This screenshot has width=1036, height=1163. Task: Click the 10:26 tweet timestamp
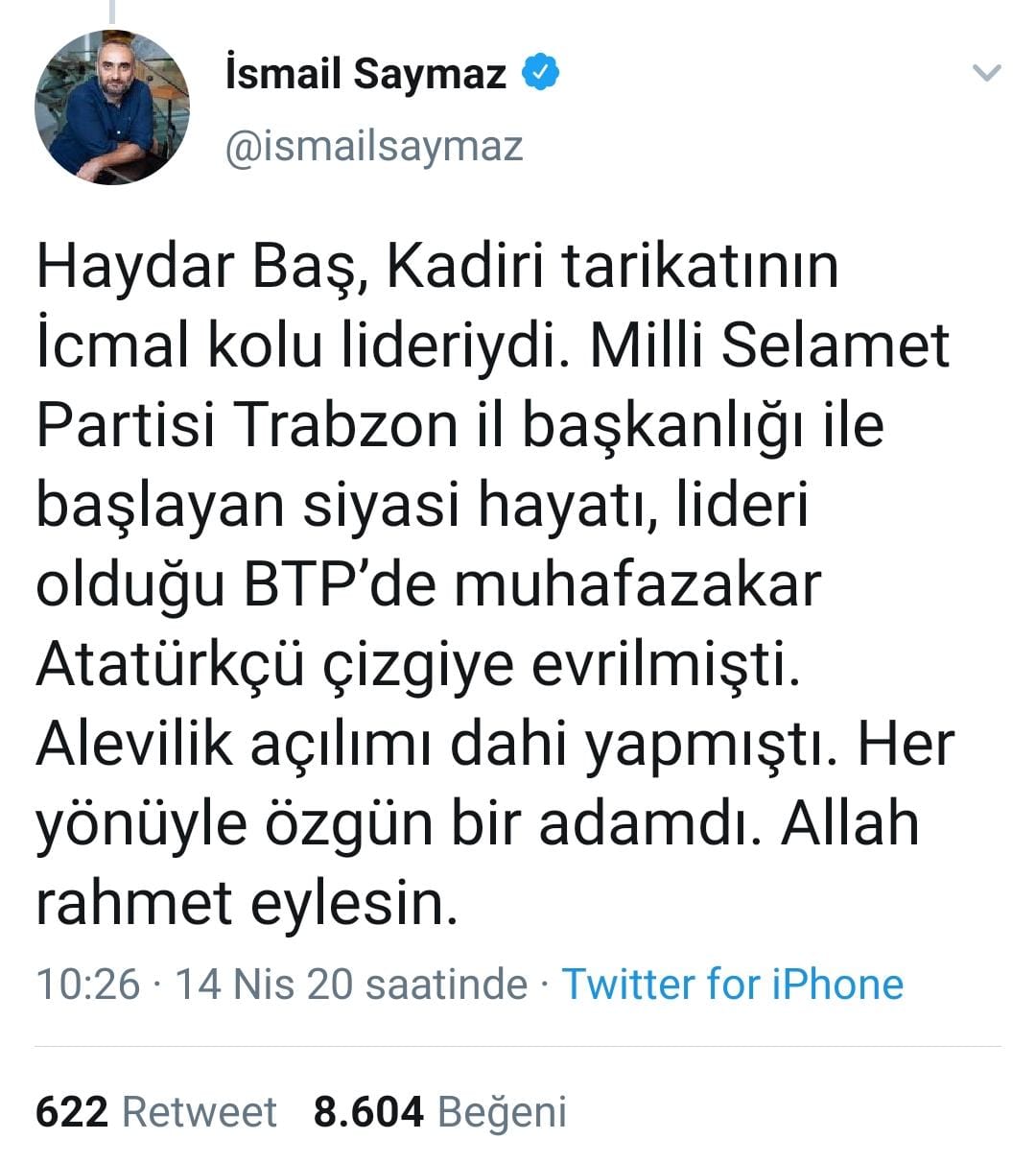click(88, 985)
